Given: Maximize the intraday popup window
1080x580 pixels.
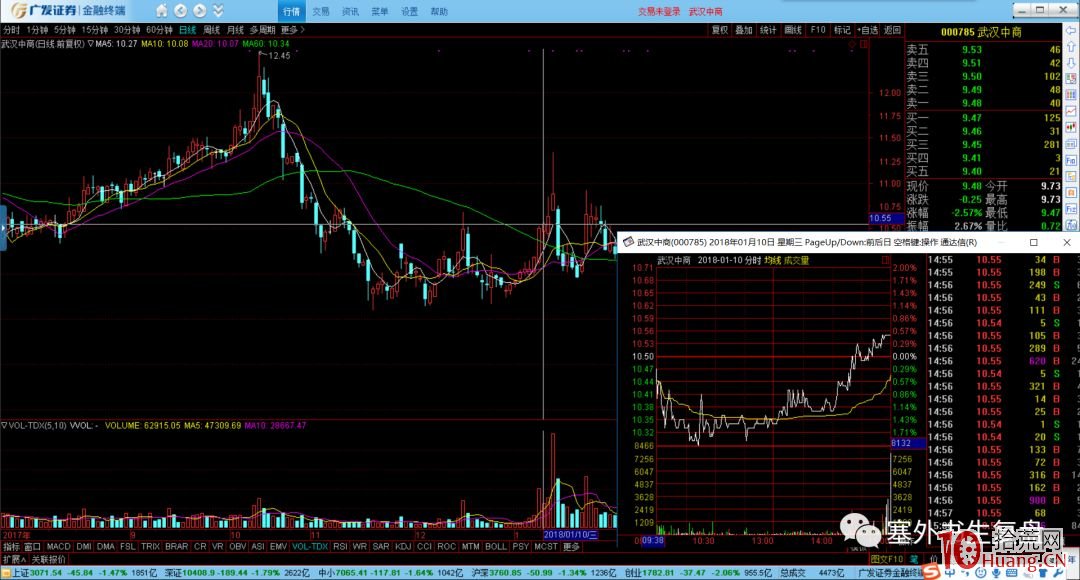Looking at the screenshot, I should tap(1033, 242).
